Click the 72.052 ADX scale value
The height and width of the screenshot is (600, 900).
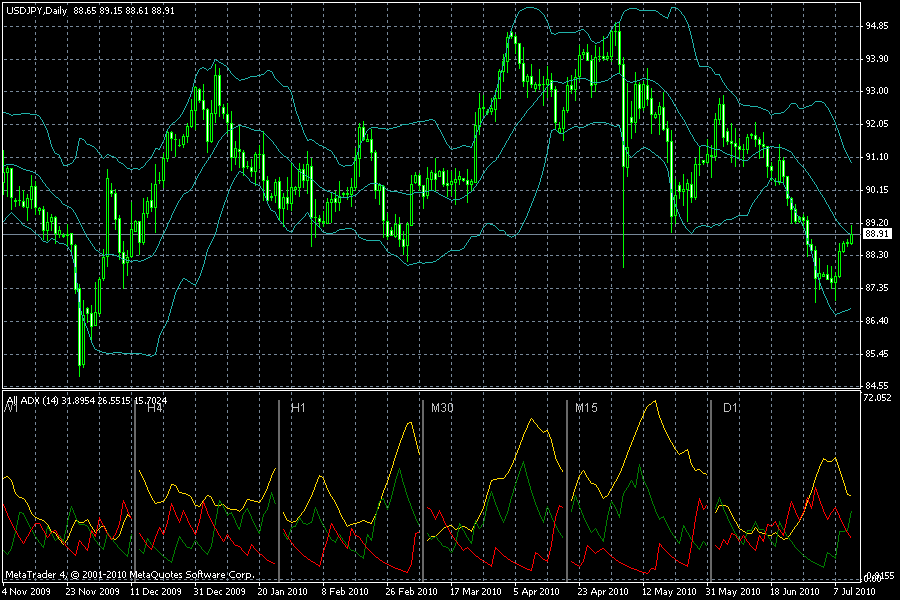point(878,397)
